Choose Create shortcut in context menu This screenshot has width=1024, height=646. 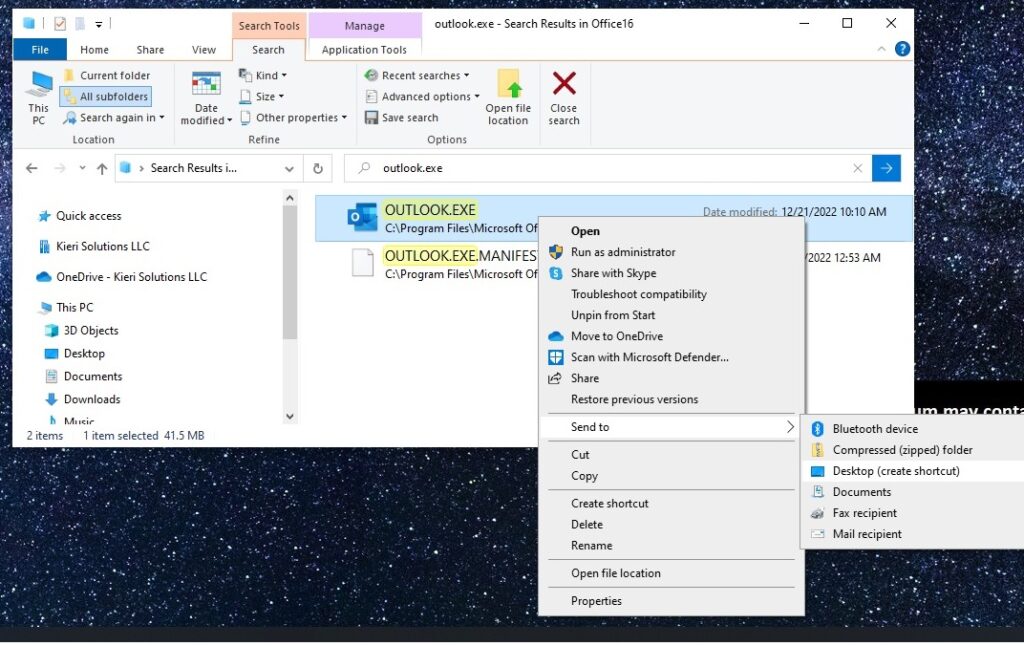[x=671, y=504]
